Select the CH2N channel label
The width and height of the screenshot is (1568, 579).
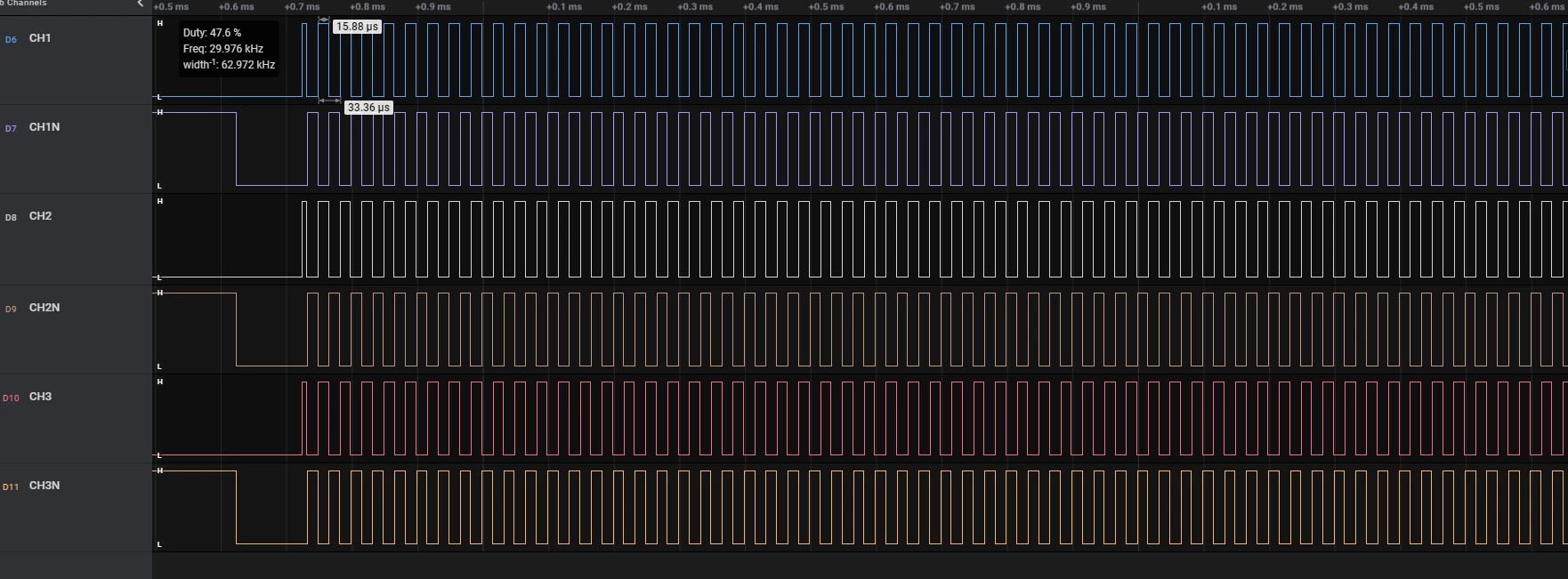point(44,308)
